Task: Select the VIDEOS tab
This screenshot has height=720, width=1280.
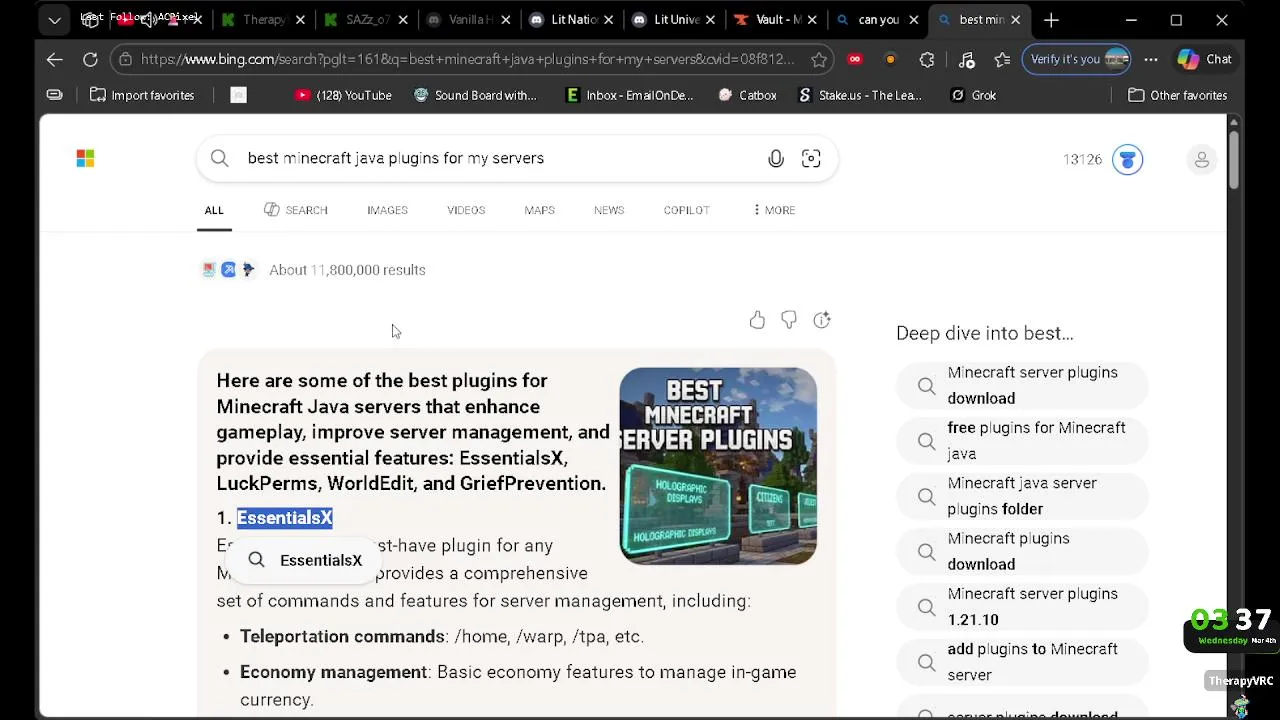Action: (x=466, y=210)
